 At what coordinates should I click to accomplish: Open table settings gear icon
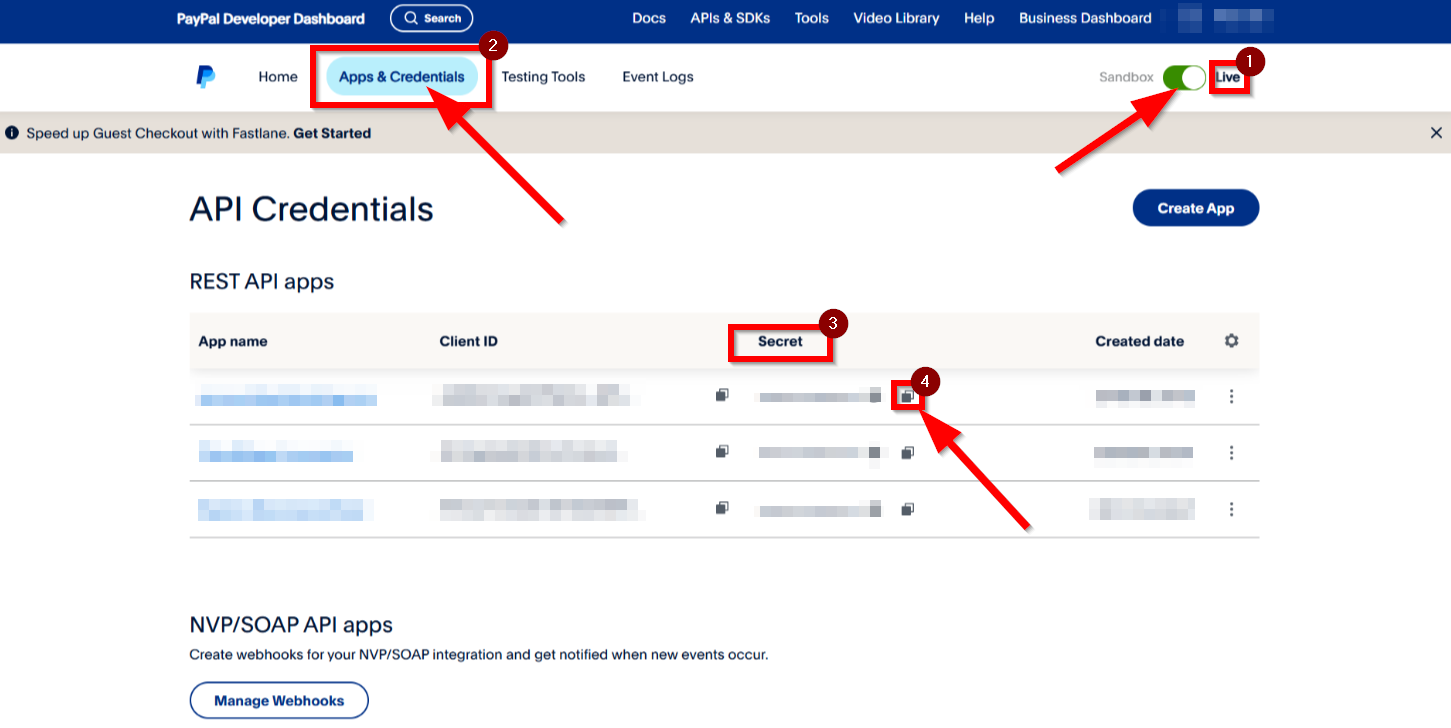click(1231, 341)
